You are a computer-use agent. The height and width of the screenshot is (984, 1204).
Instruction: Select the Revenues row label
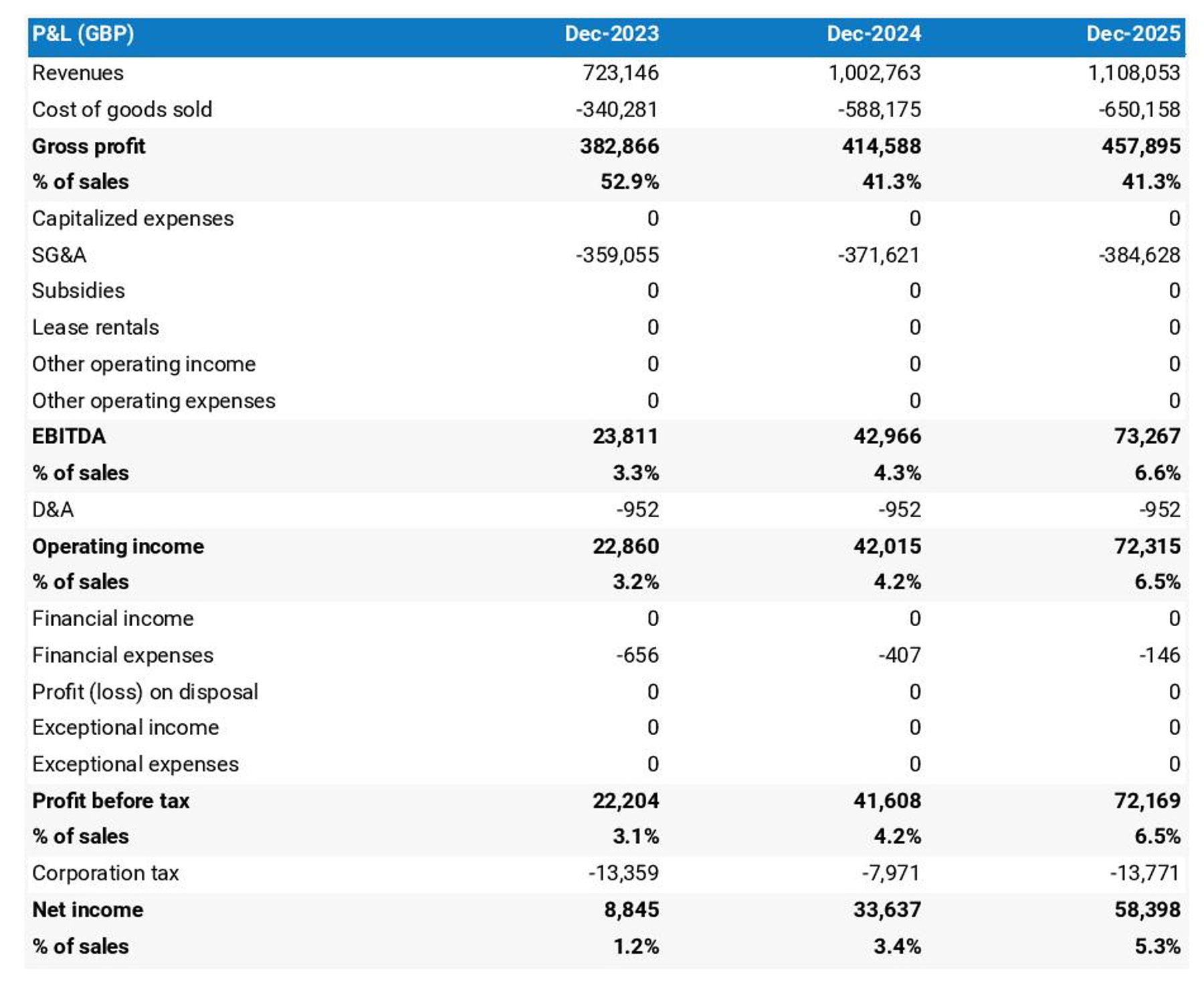point(78,73)
